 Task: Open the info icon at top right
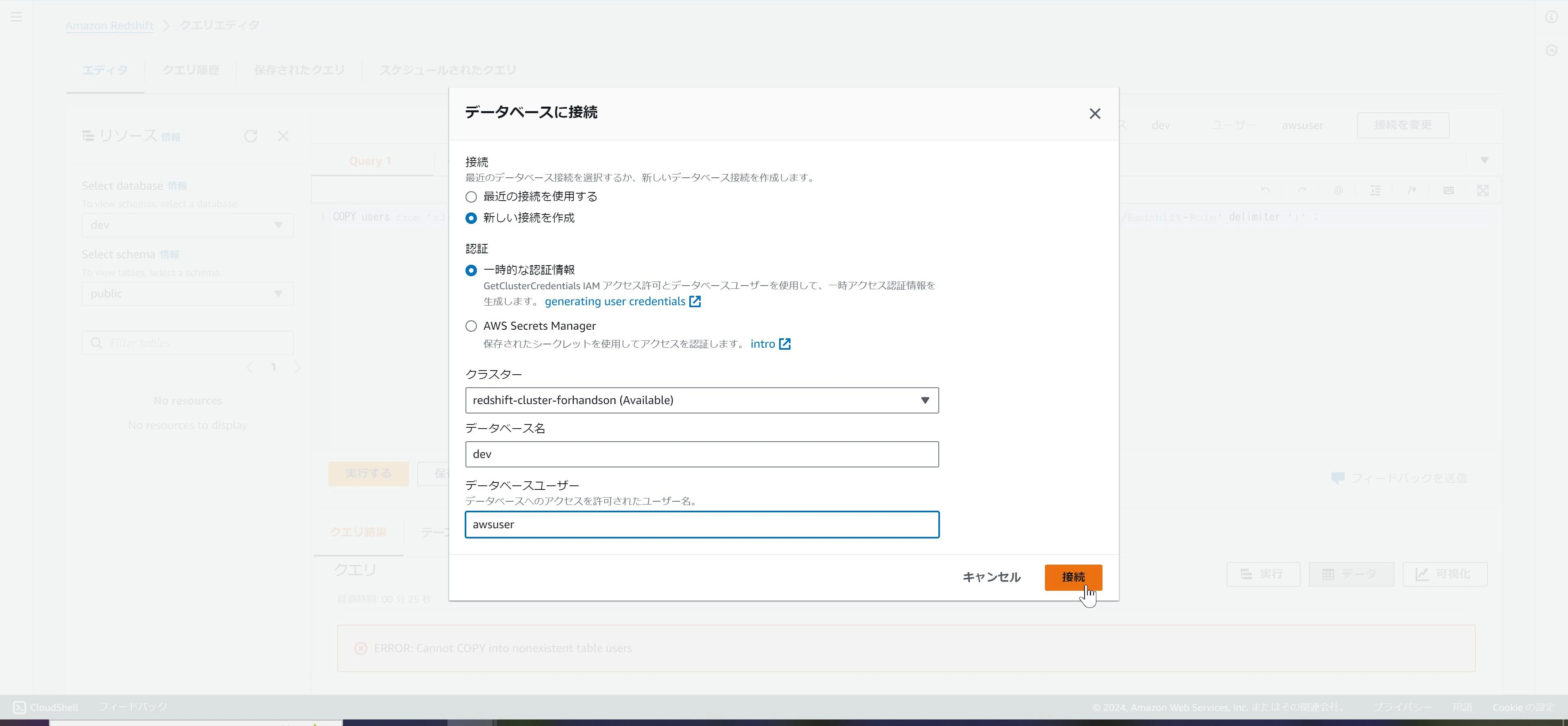pos(1552,17)
